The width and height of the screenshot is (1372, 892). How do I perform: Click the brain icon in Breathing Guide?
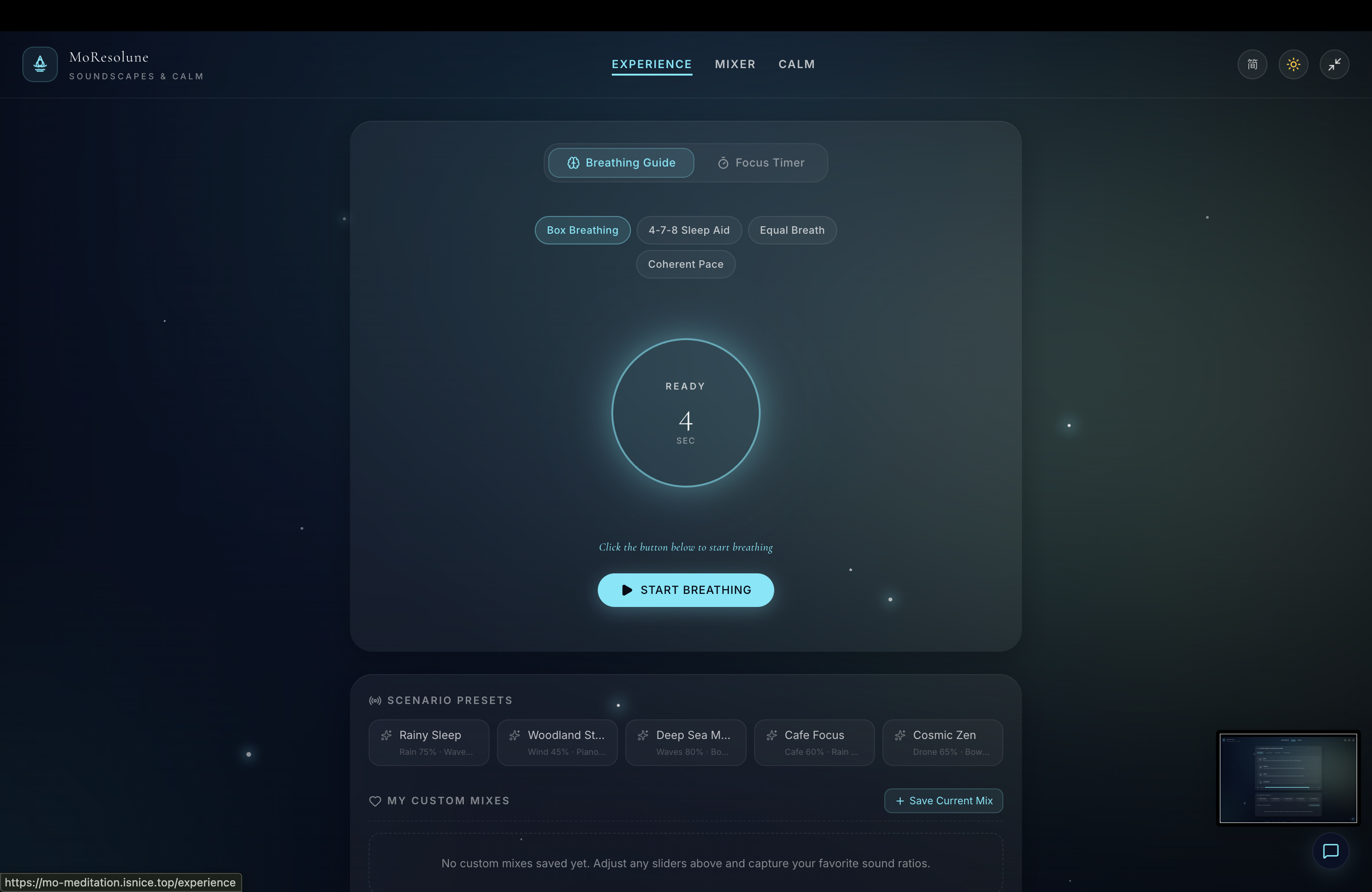(573, 163)
